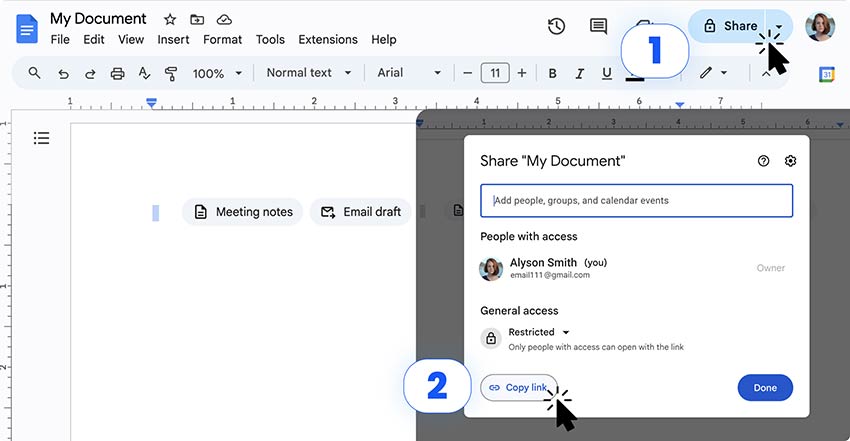Open share dialog settings gear
This screenshot has width=850, height=441.
(790, 161)
